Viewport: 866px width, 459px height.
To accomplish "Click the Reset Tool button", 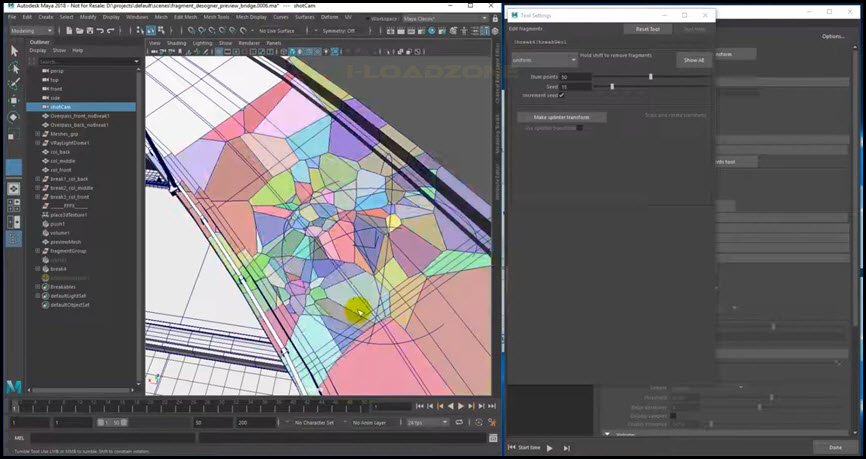I will click(648, 29).
